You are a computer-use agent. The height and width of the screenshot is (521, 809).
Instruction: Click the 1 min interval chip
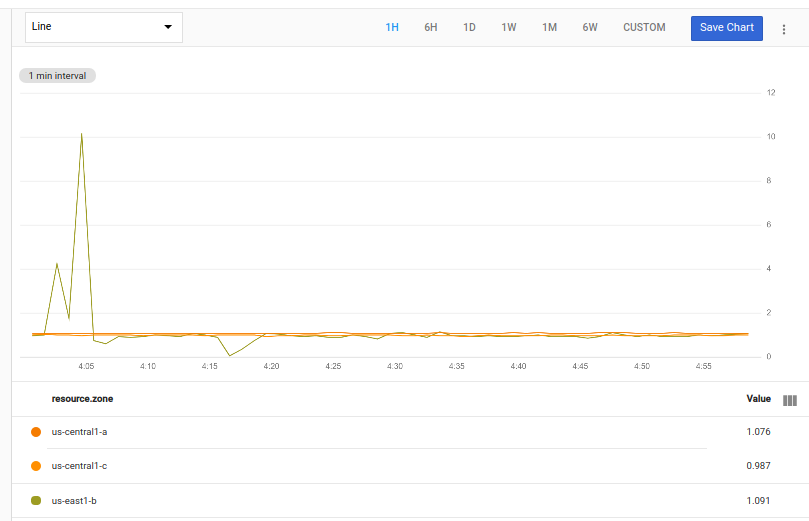tap(57, 76)
